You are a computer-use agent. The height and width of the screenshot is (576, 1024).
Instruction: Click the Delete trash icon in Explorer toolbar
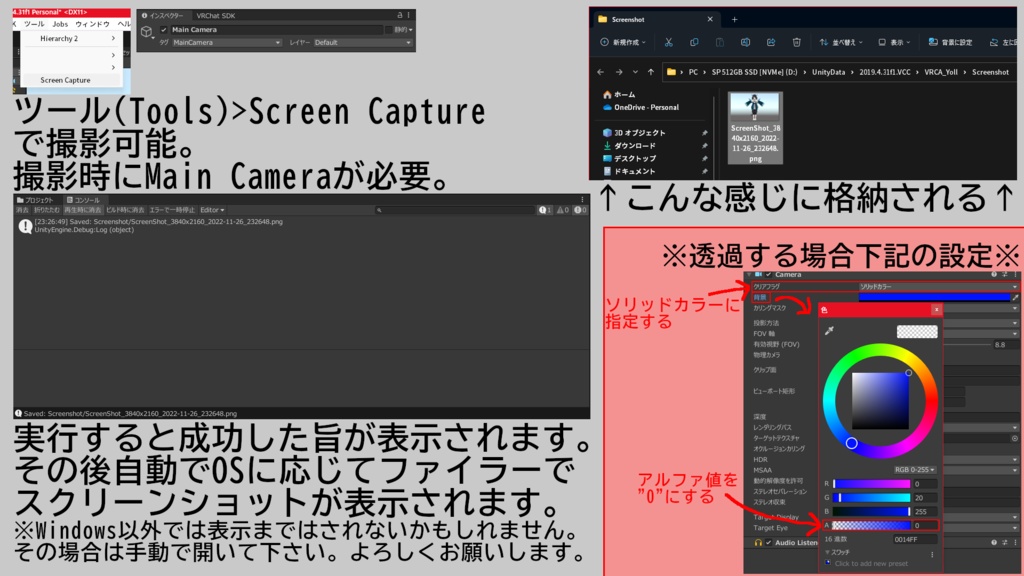tap(796, 41)
